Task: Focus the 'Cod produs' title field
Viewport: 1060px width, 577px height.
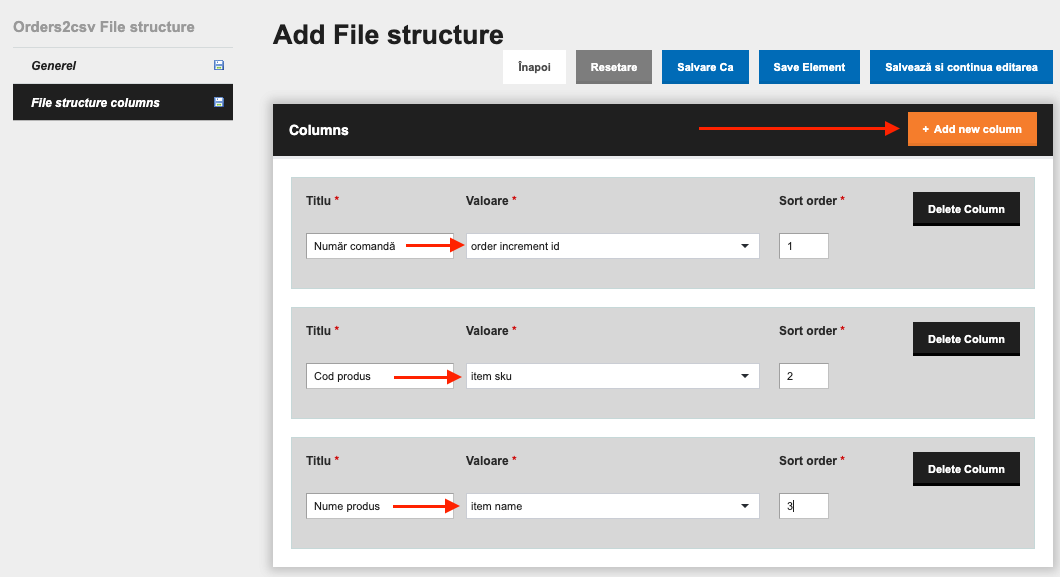Action: click(379, 376)
